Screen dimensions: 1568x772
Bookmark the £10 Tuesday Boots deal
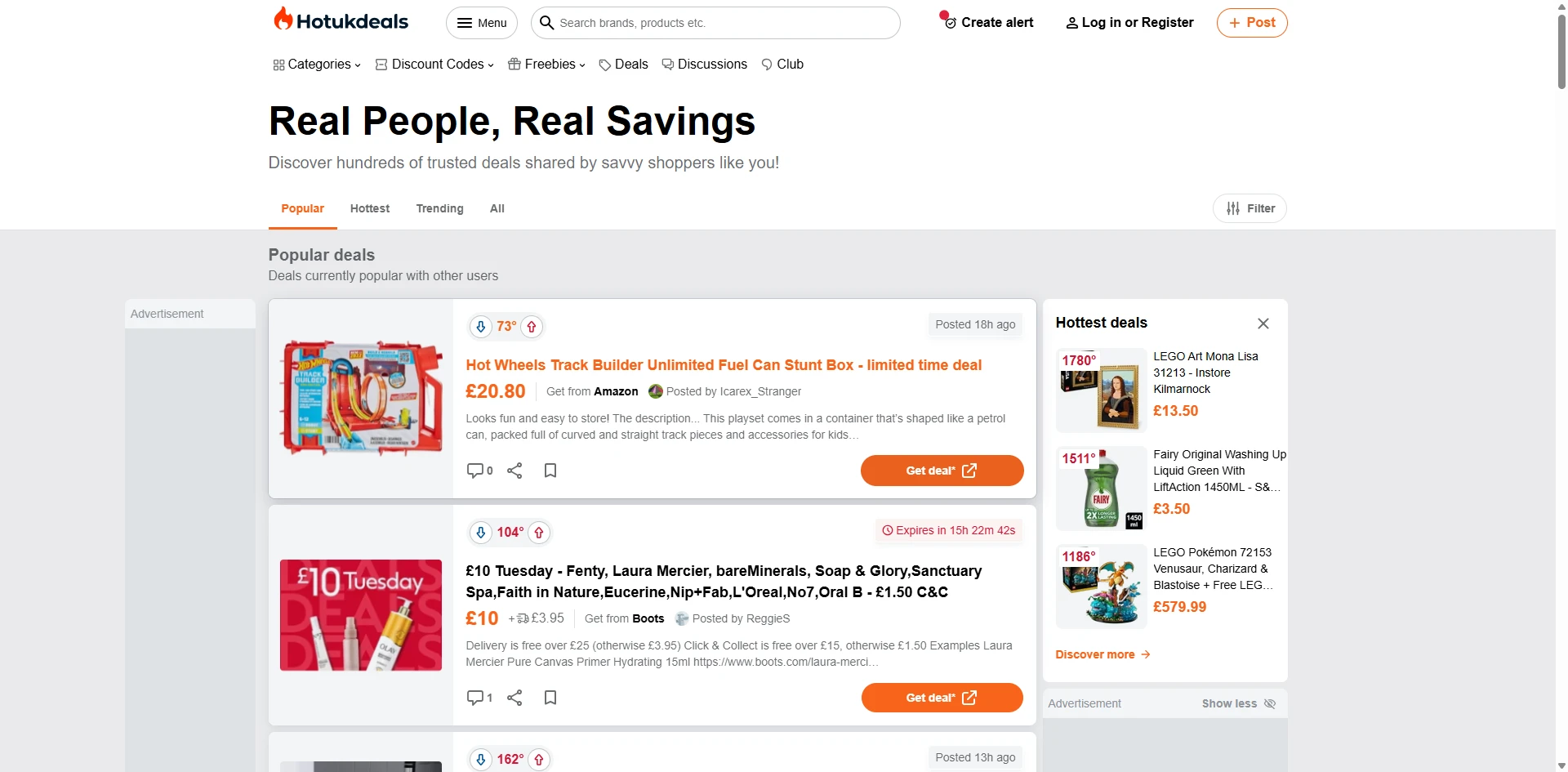coord(550,698)
